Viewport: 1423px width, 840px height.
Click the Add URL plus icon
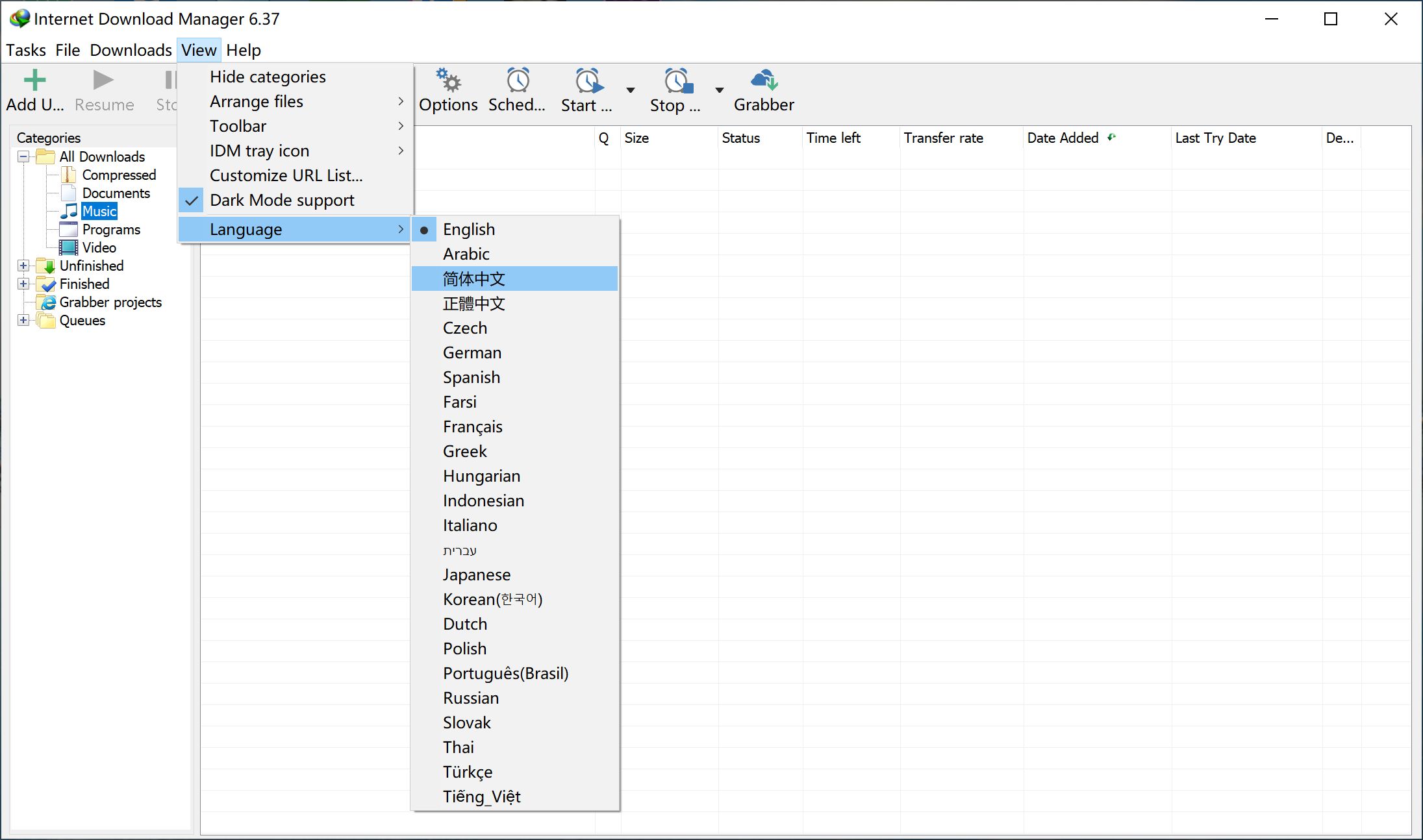coord(34,80)
